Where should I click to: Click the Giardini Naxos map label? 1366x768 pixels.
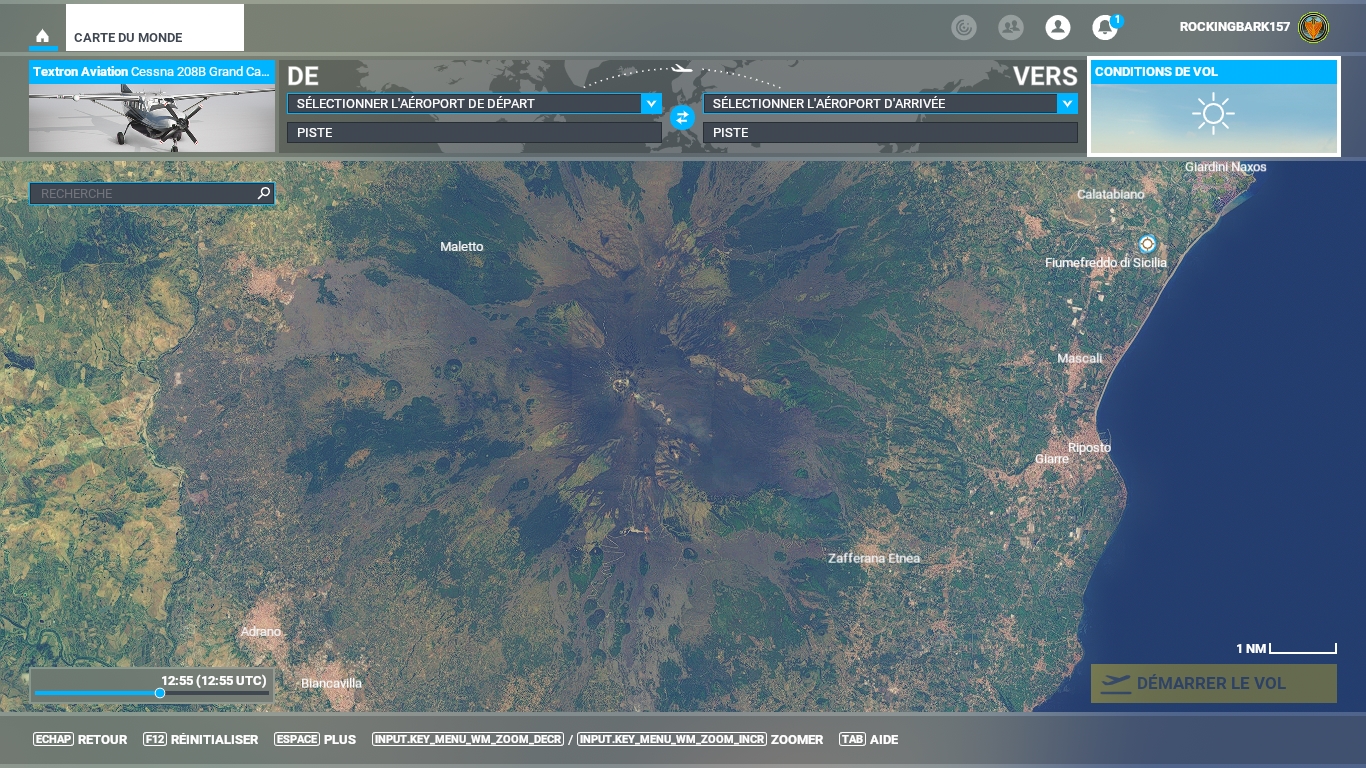(1225, 167)
